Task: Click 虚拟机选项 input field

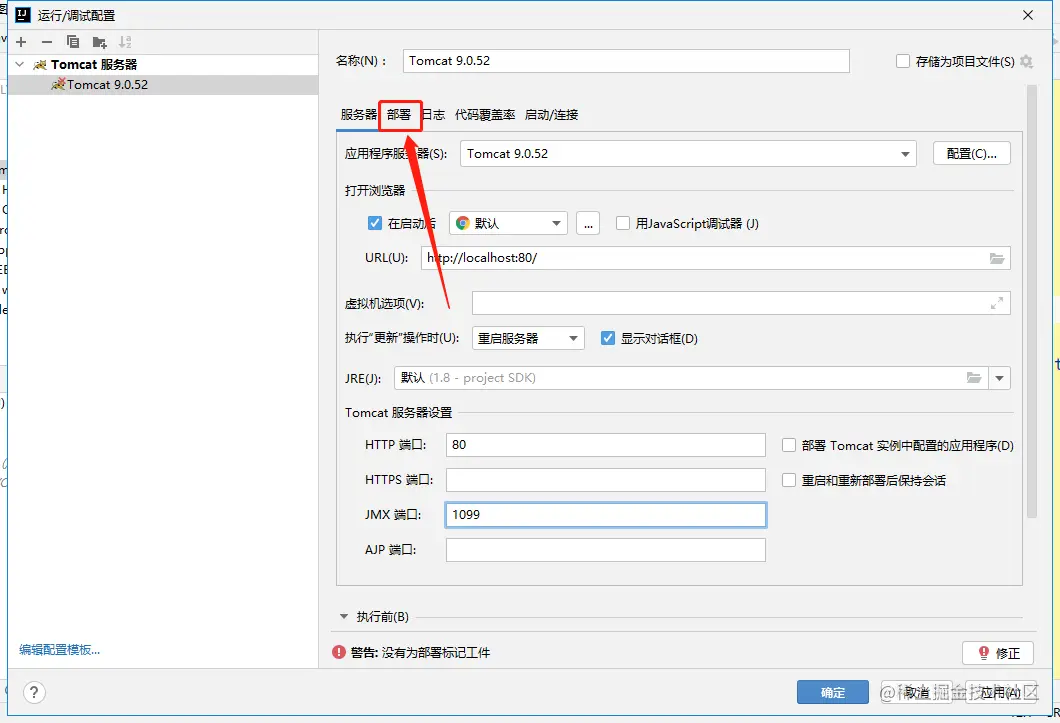Action: pos(741,304)
